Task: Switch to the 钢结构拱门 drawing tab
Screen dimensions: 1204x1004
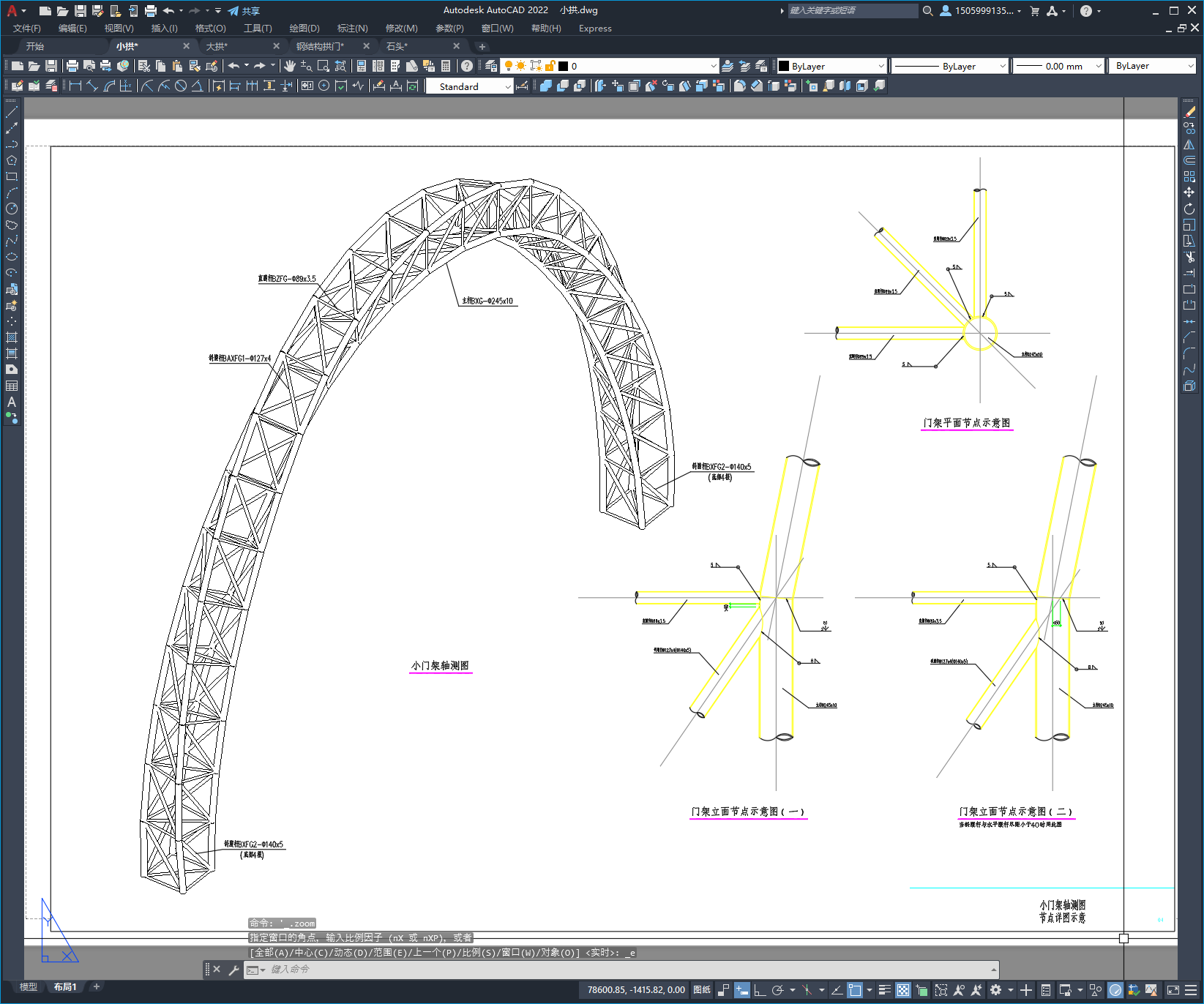Action: (x=320, y=46)
